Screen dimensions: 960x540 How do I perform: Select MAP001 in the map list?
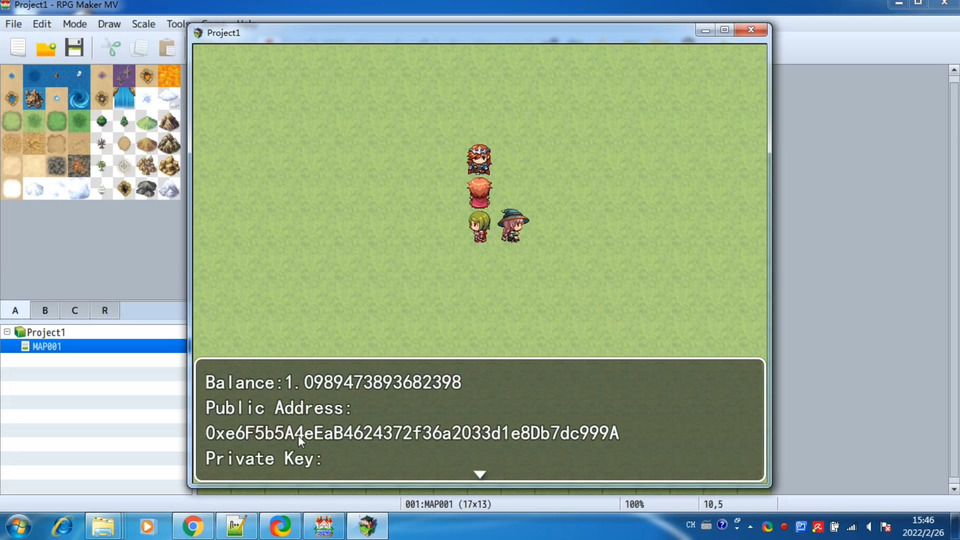(93, 347)
